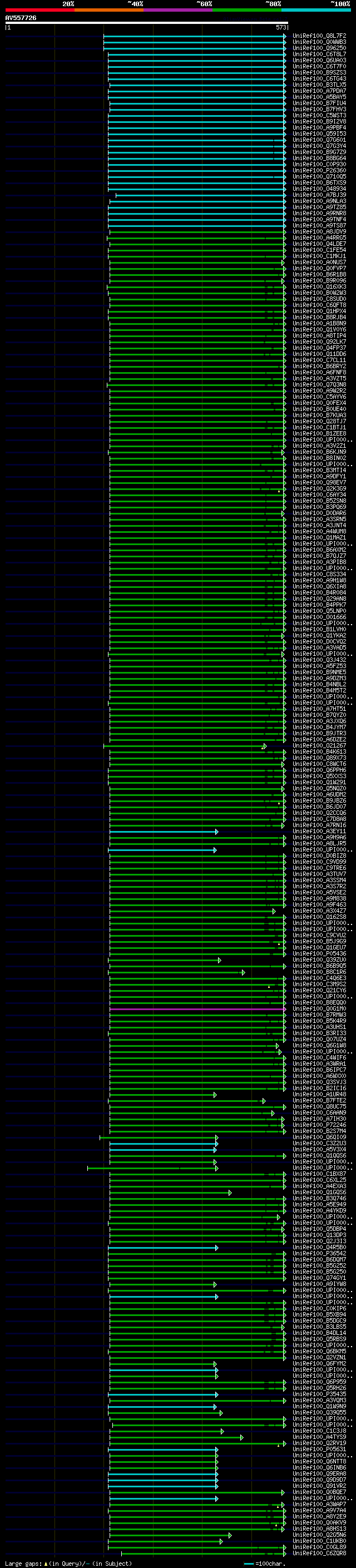Open the hit UniRef100_Q96250
The height and width of the screenshot is (1568, 356).
click(x=319, y=49)
